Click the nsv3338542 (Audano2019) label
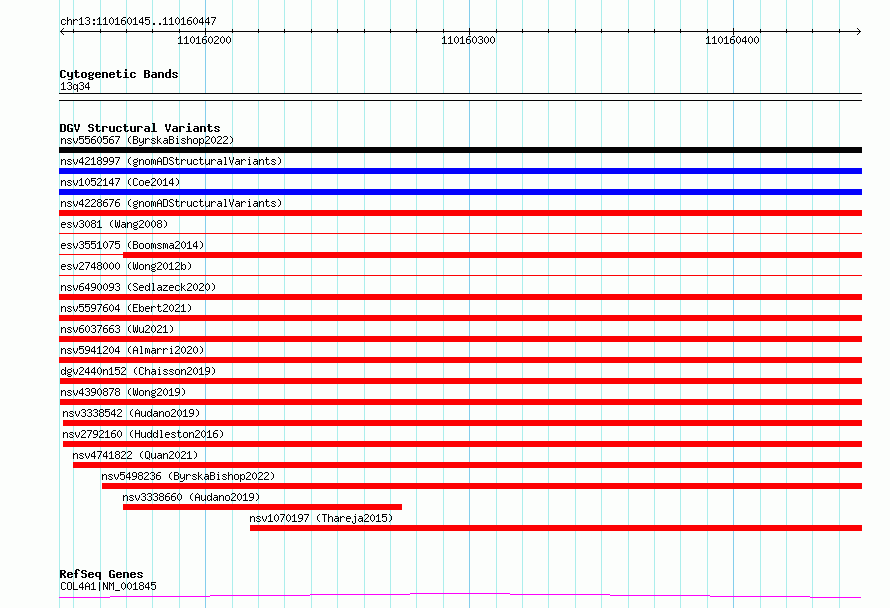This screenshot has width=890, height=608. (x=131, y=413)
